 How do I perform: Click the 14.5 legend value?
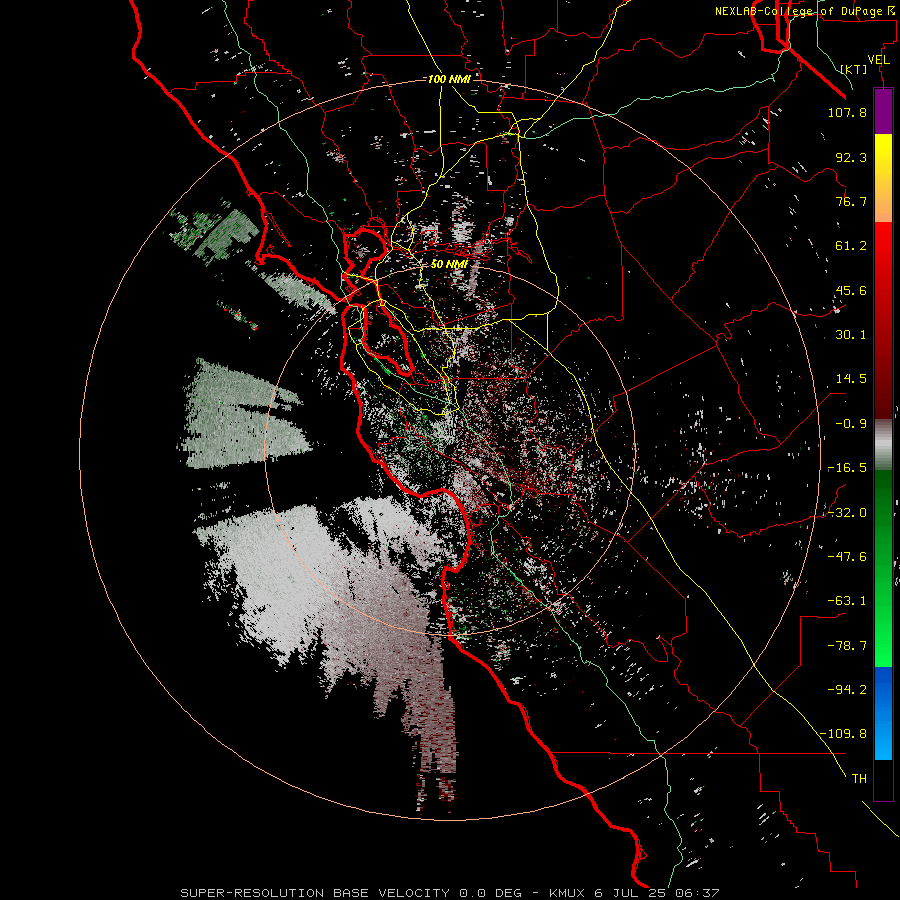(851, 379)
